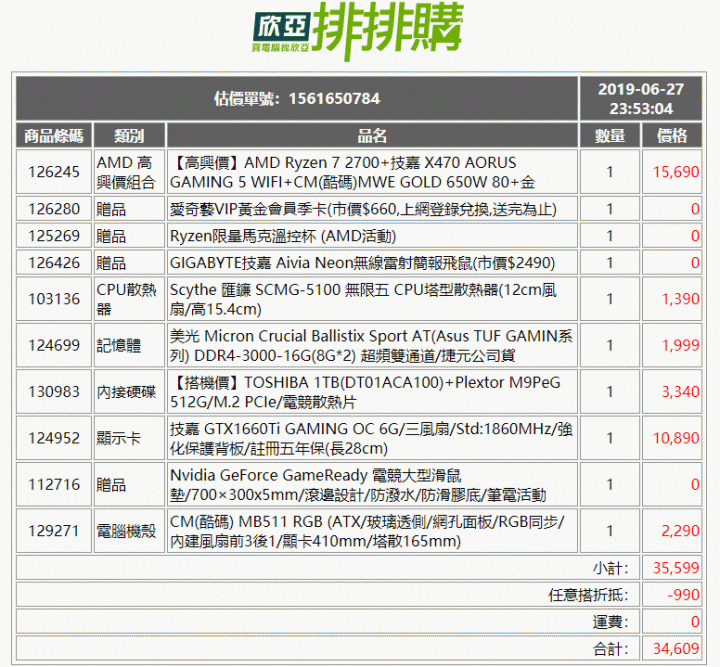
Task: Click 贈品 category in row 126280
Action: (x=111, y=209)
